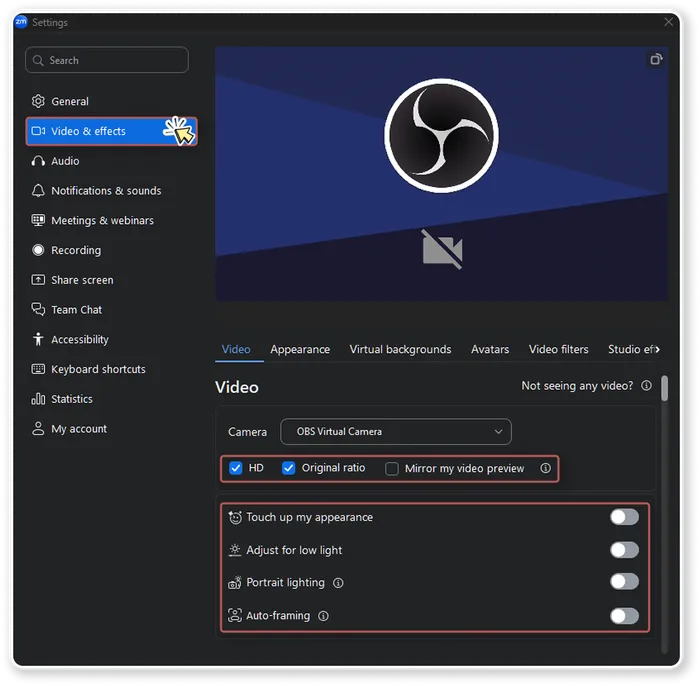Screen dimensions: 700x686
Task: Switch on Auto-framing toggle
Action: point(624,616)
